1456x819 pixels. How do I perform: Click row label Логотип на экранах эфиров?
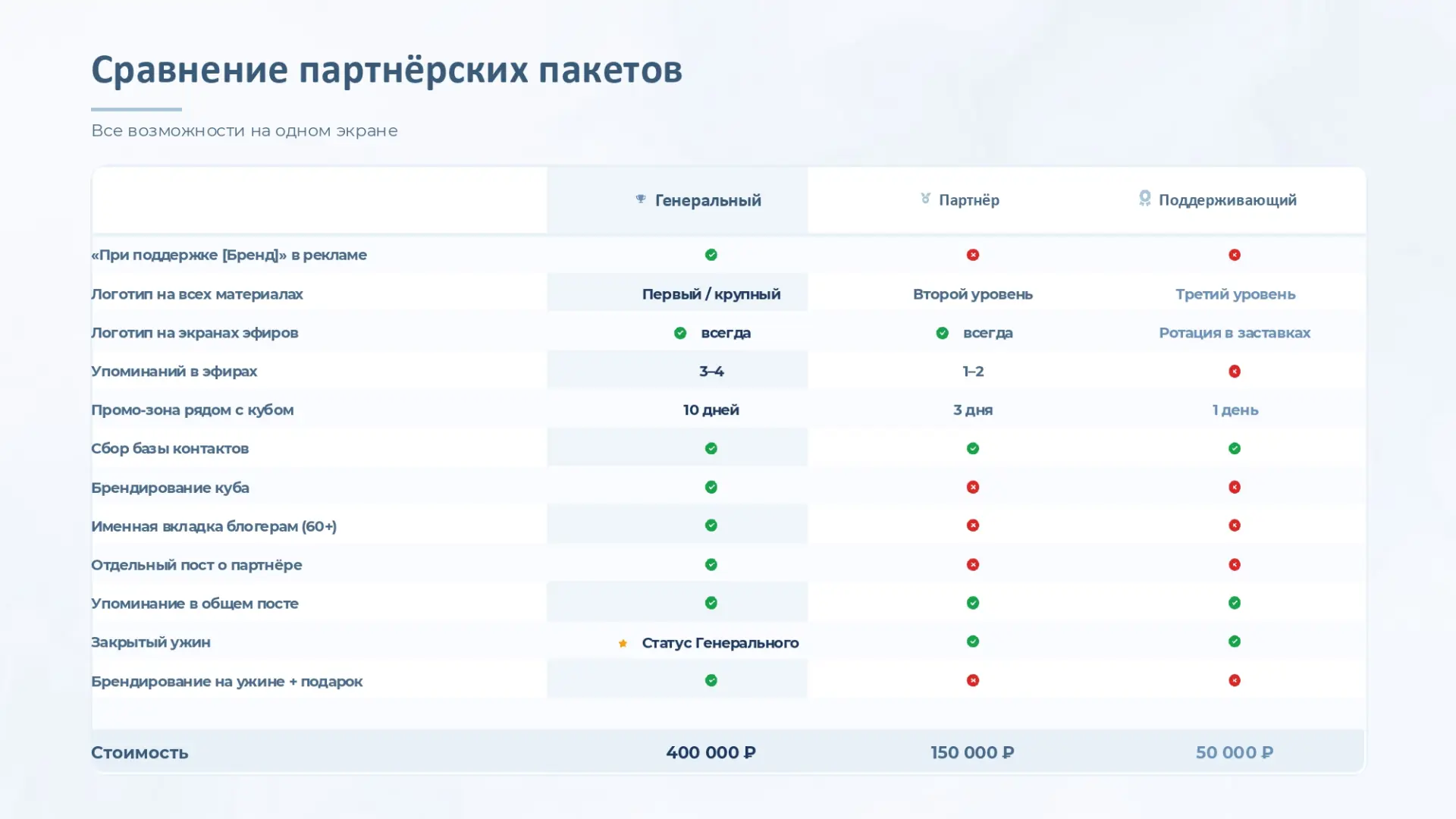click(x=195, y=333)
